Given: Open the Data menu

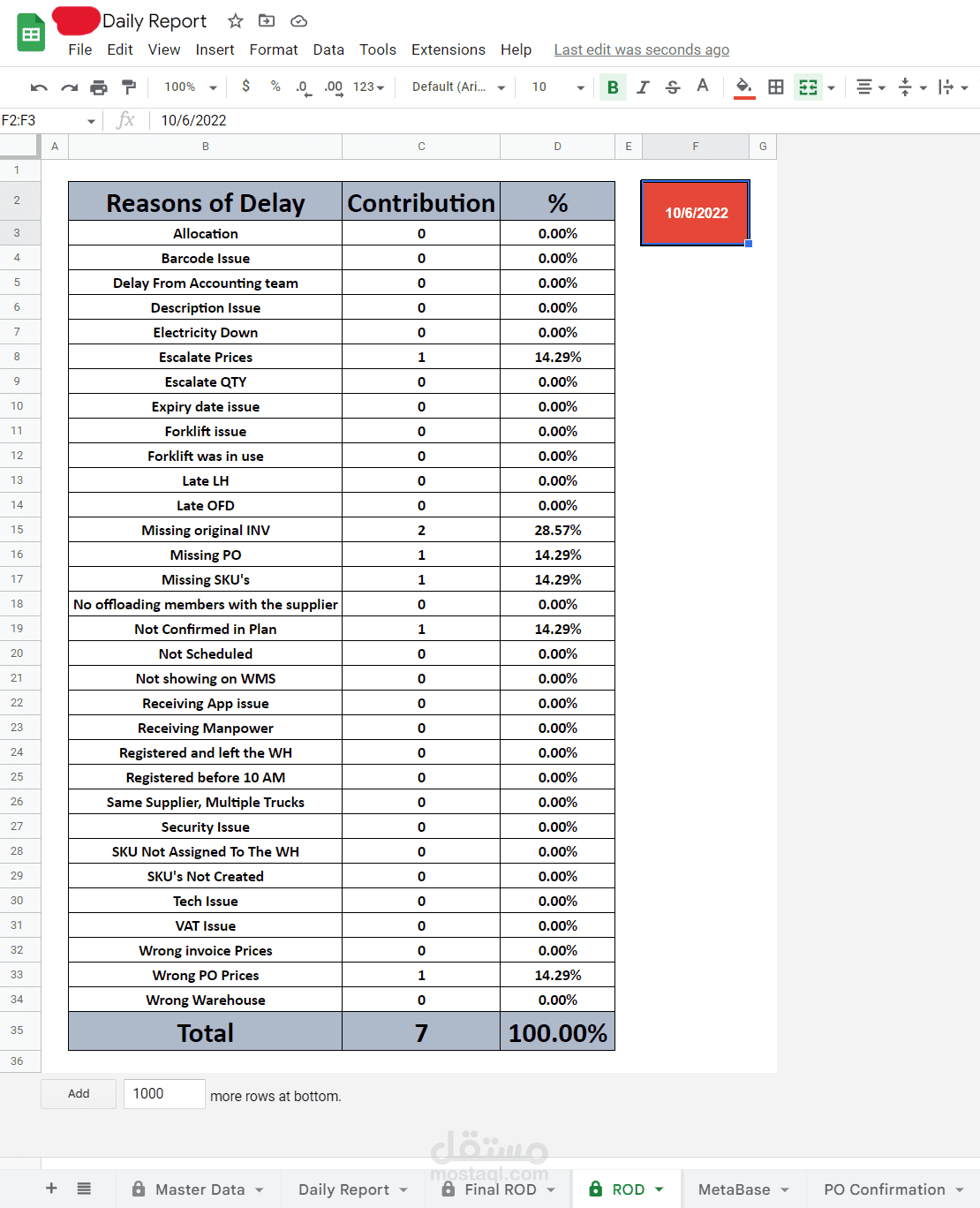Looking at the screenshot, I should click(x=328, y=50).
